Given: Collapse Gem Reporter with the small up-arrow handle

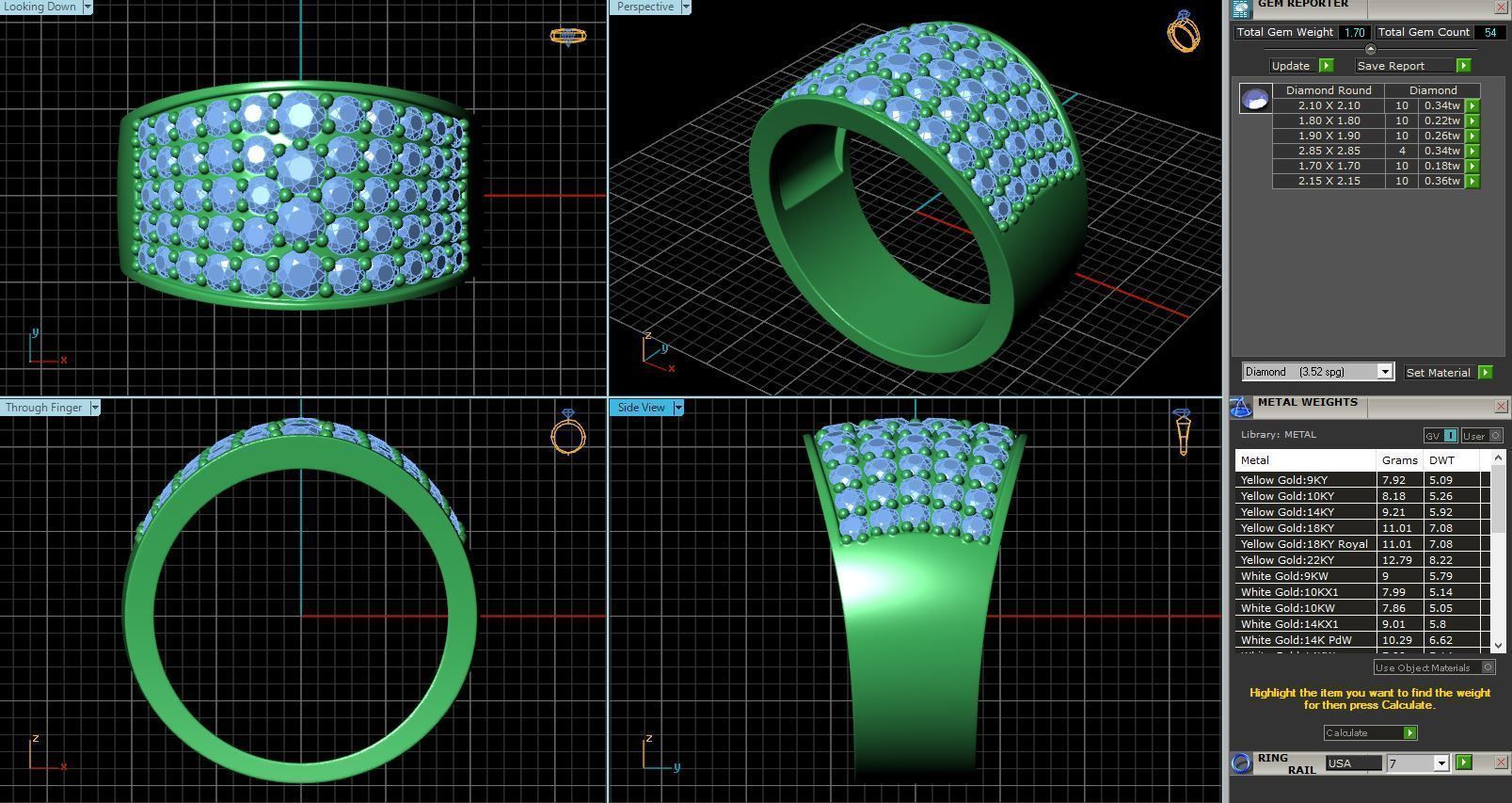Looking at the screenshot, I should pos(1370,49).
